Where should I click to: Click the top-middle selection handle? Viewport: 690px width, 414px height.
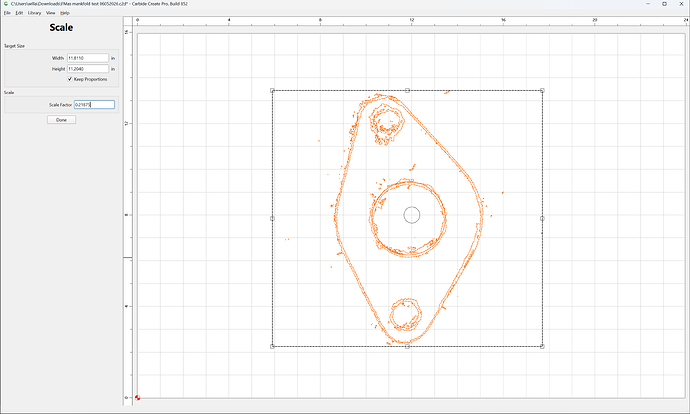pyautogui.click(x=407, y=91)
